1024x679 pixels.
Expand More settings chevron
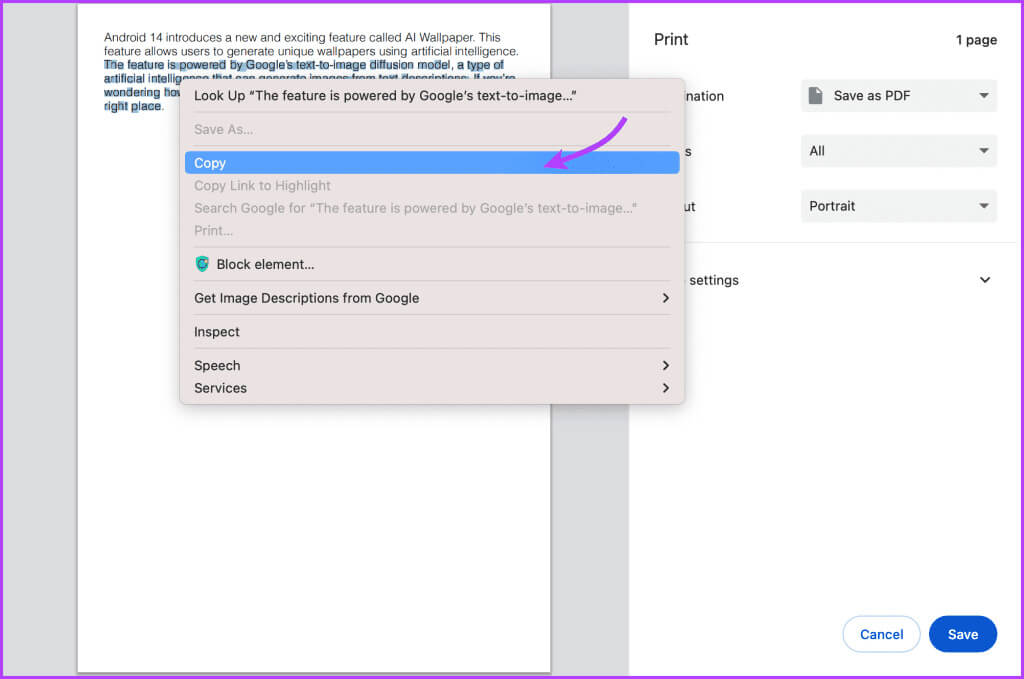point(985,280)
